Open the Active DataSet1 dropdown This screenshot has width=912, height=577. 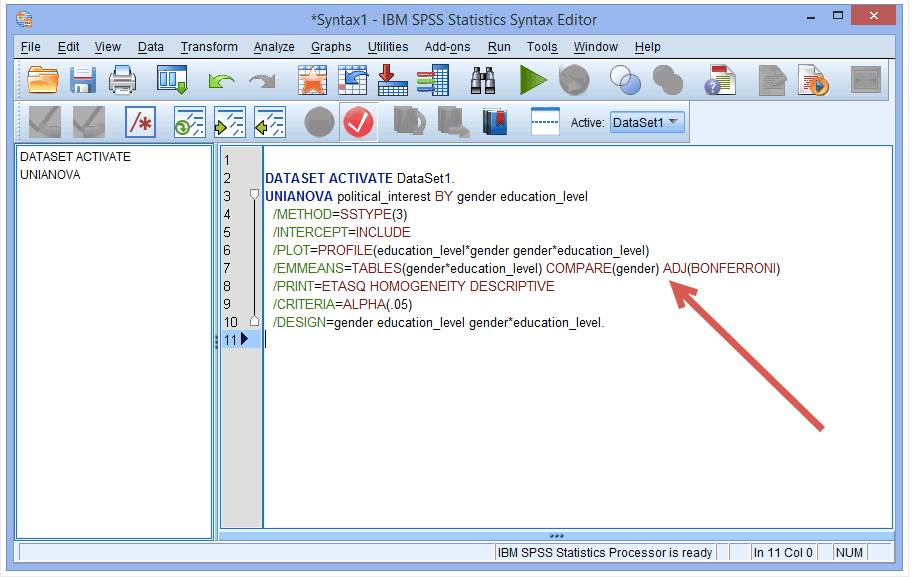[646, 122]
